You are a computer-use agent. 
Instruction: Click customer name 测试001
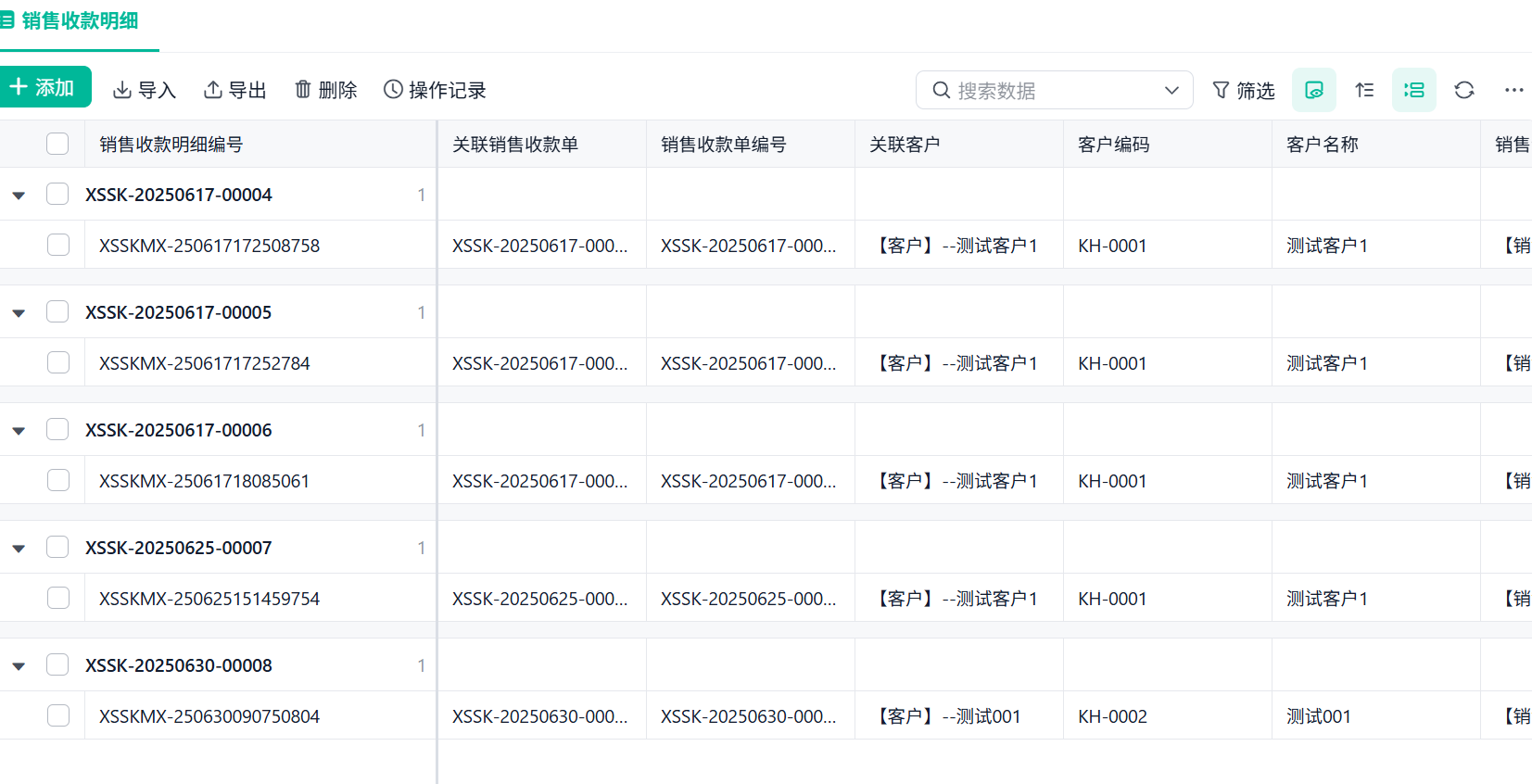[1319, 716]
